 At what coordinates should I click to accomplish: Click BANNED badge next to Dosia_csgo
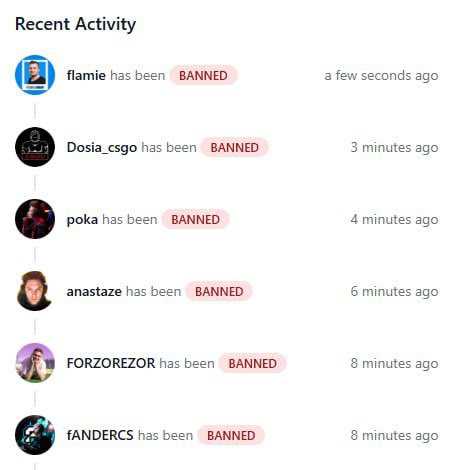pos(235,147)
